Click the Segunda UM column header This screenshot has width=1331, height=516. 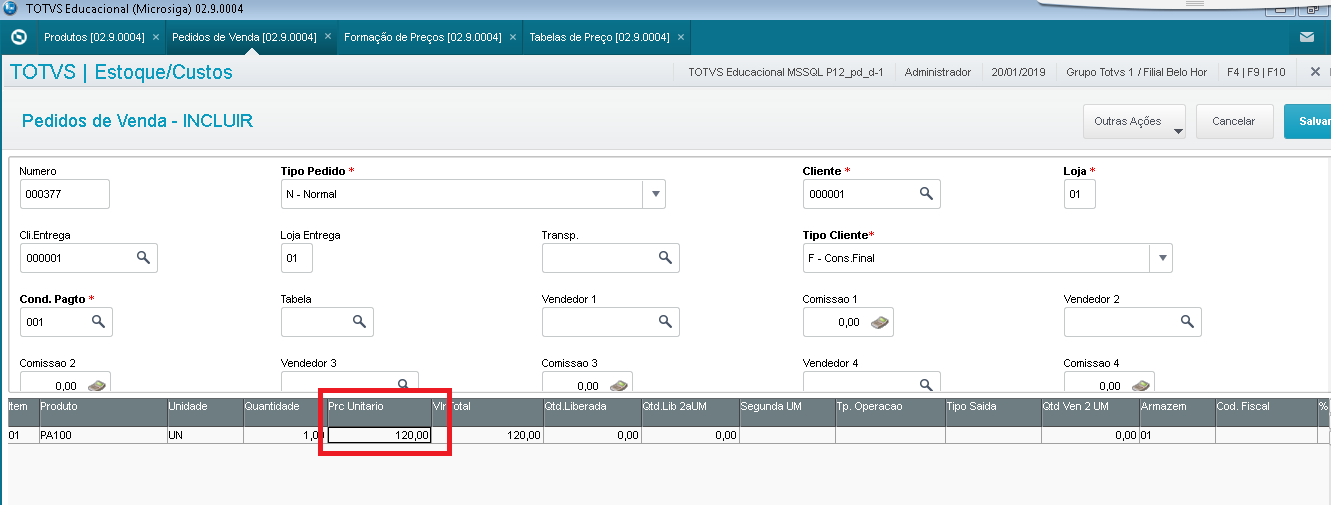click(x=787, y=412)
